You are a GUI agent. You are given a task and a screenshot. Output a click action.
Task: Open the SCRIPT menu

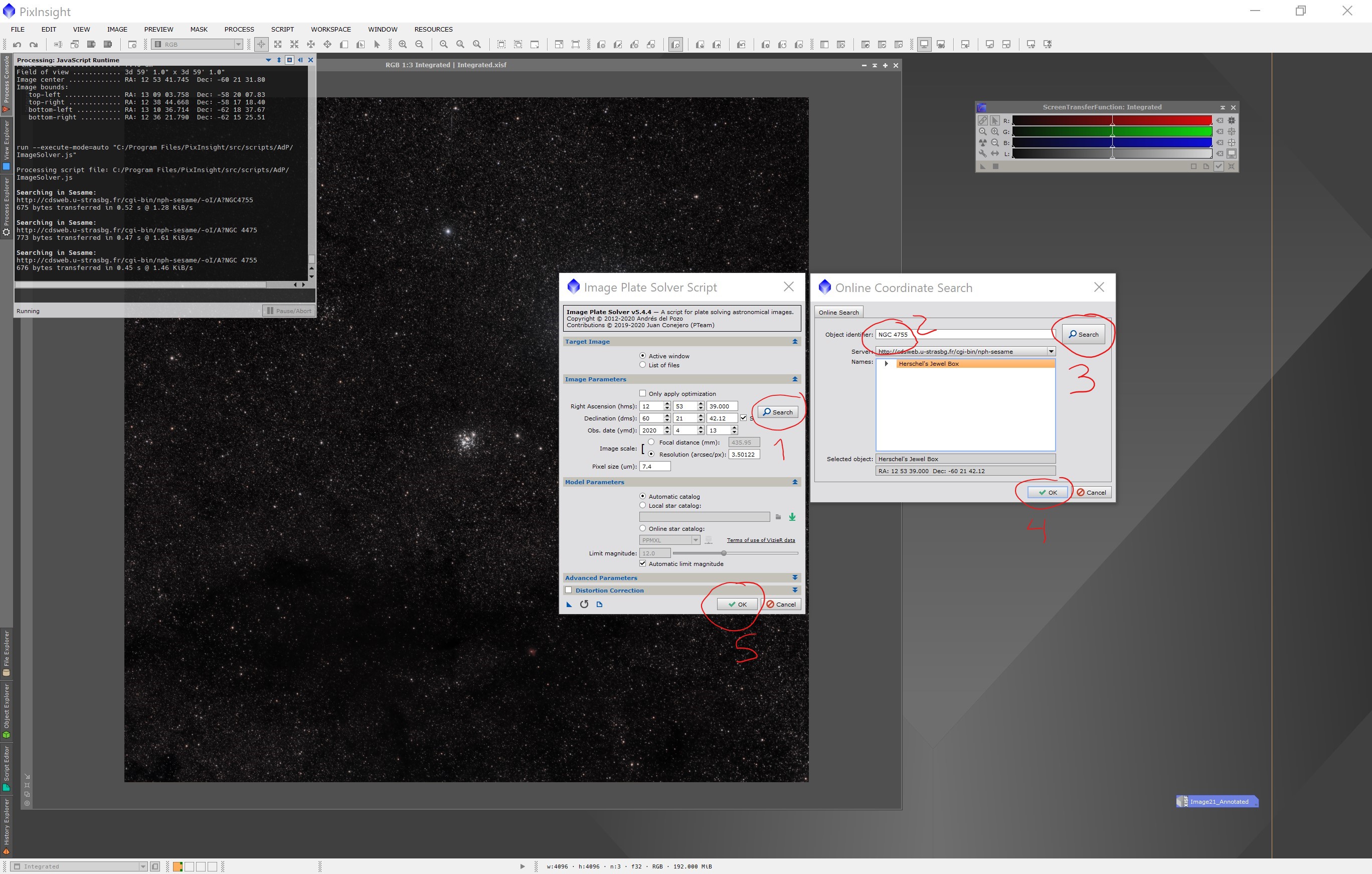coord(283,29)
